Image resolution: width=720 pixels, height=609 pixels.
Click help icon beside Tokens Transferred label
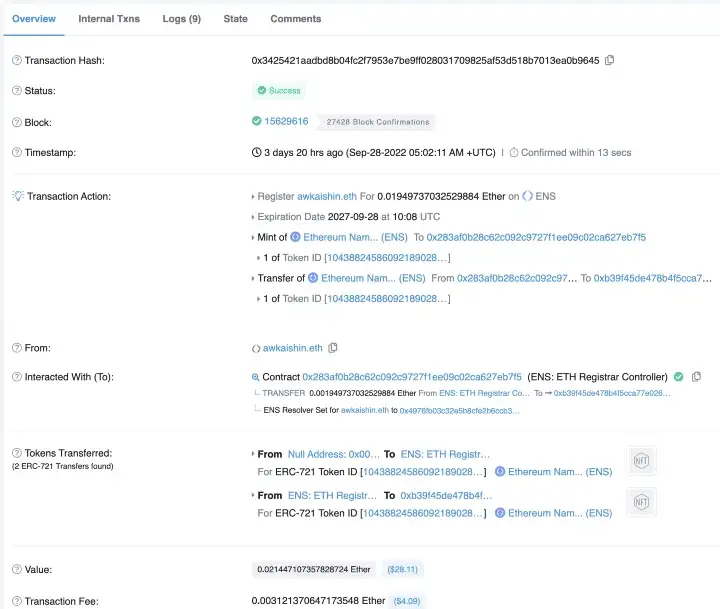(x=16, y=453)
